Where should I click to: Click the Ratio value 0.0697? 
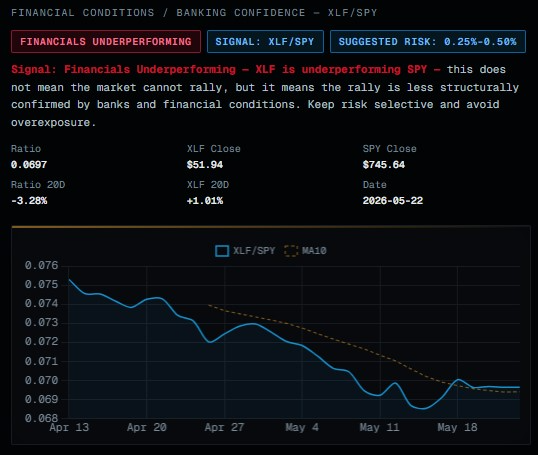[x=29, y=165]
